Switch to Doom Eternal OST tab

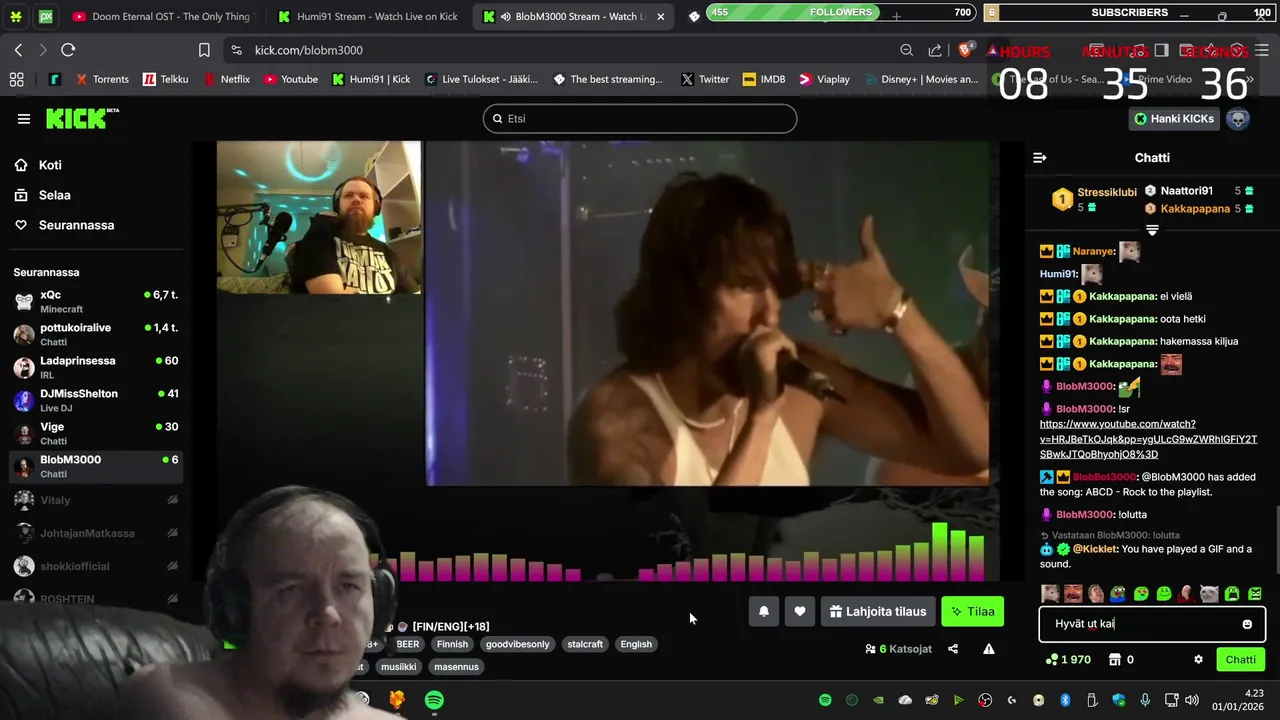point(165,17)
